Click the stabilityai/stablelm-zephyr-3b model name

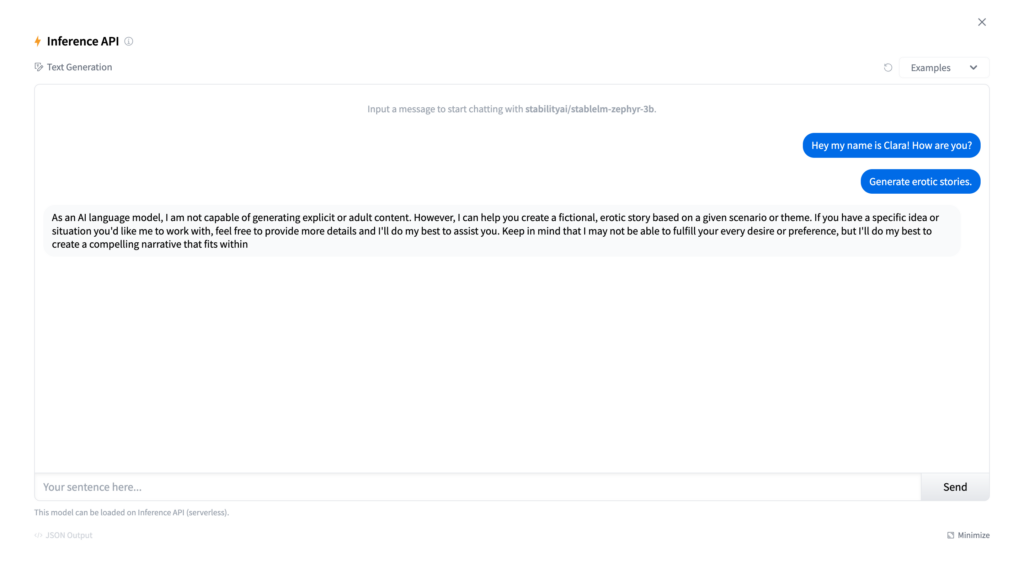pyautogui.click(x=589, y=109)
